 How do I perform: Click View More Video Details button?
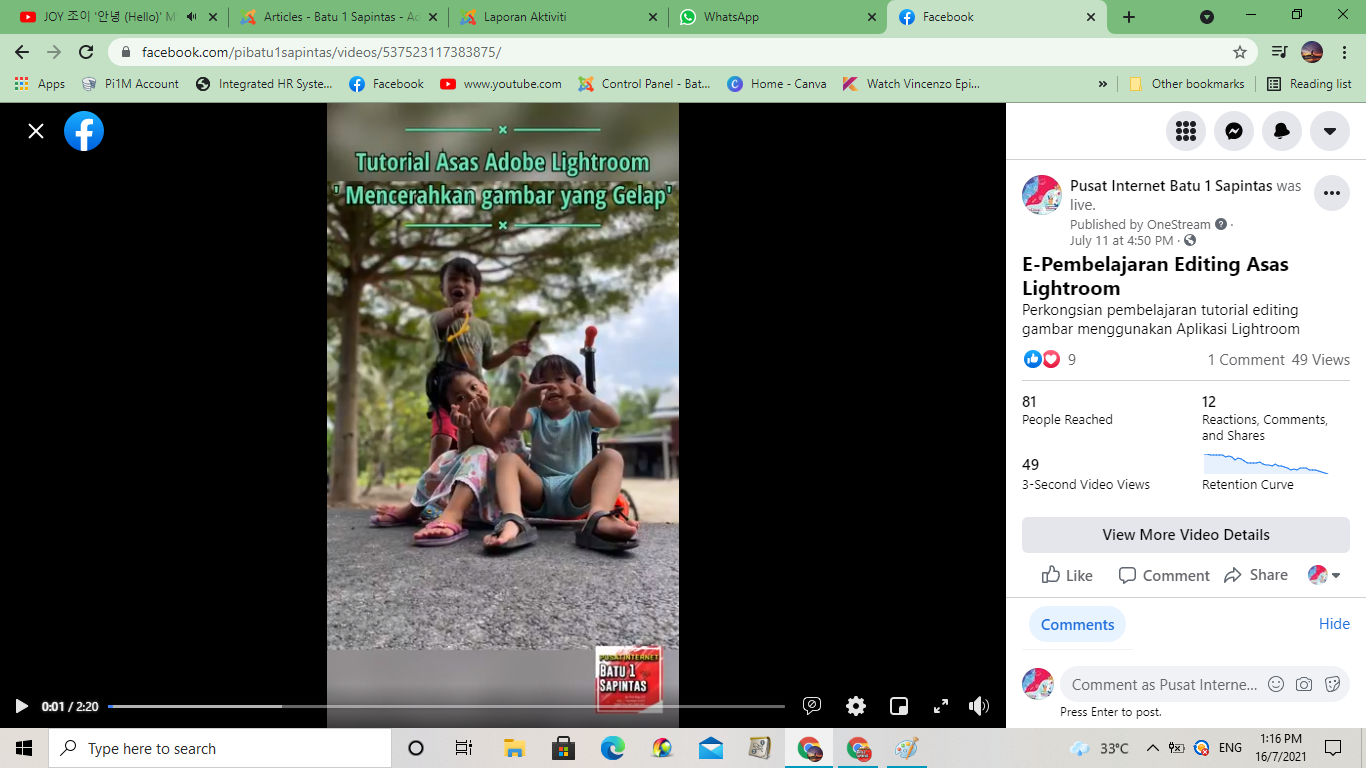(x=1185, y=535)
